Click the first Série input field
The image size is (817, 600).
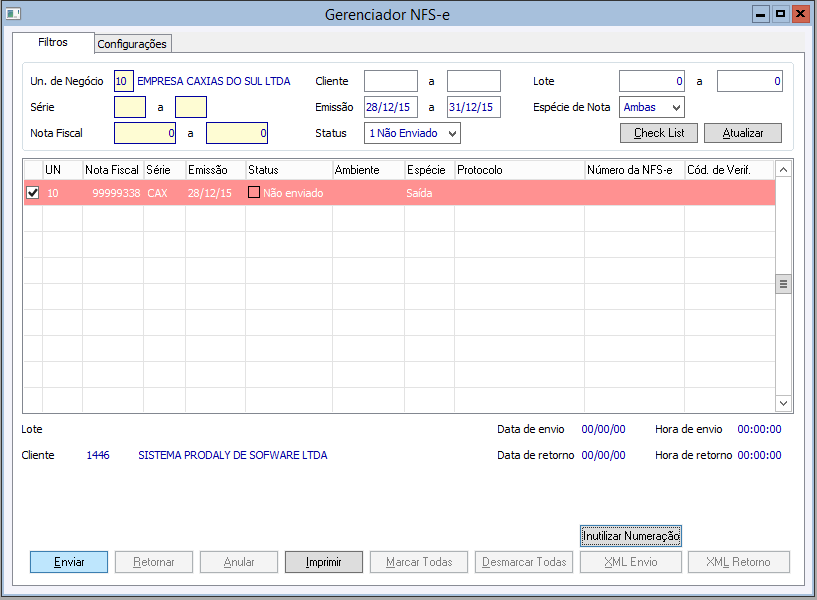coord(130,107)
